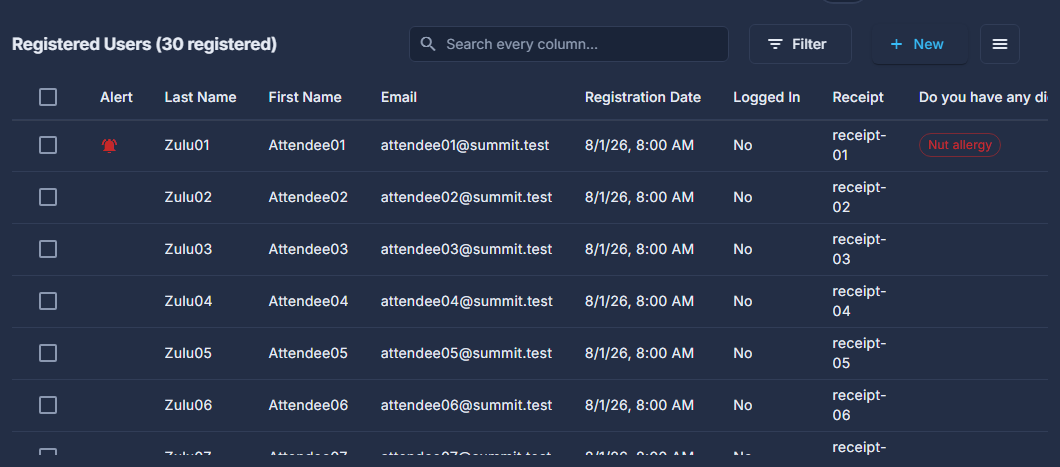Click the receipt-02 cell
Image resolution: width=1060 pixels, height=467 pixels.
859,197
